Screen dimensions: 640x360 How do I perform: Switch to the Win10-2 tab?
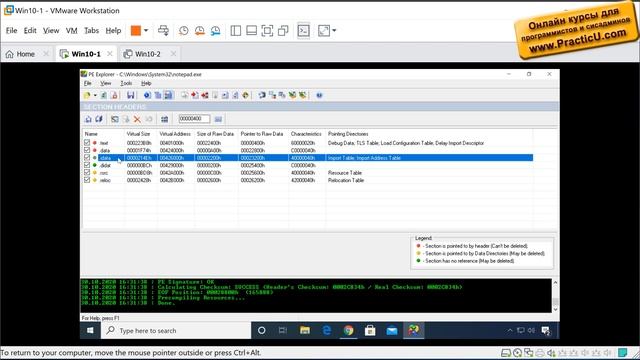coord(147,54)
